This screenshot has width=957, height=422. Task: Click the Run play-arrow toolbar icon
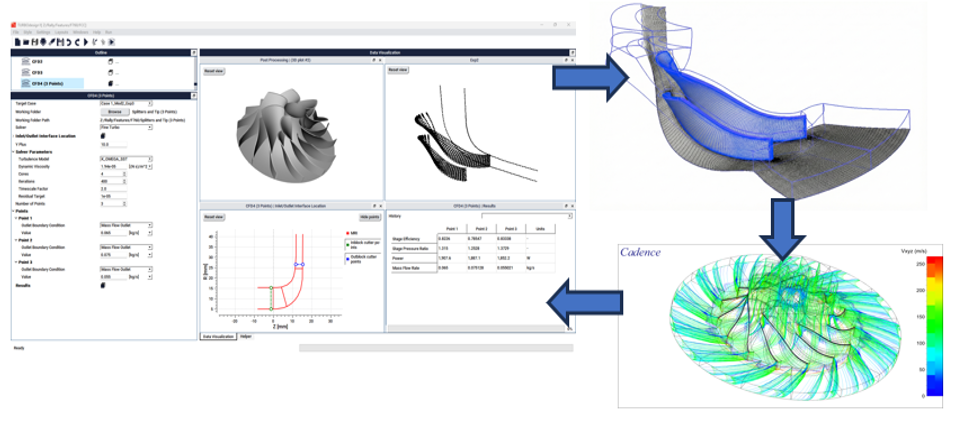pos(85,42)
